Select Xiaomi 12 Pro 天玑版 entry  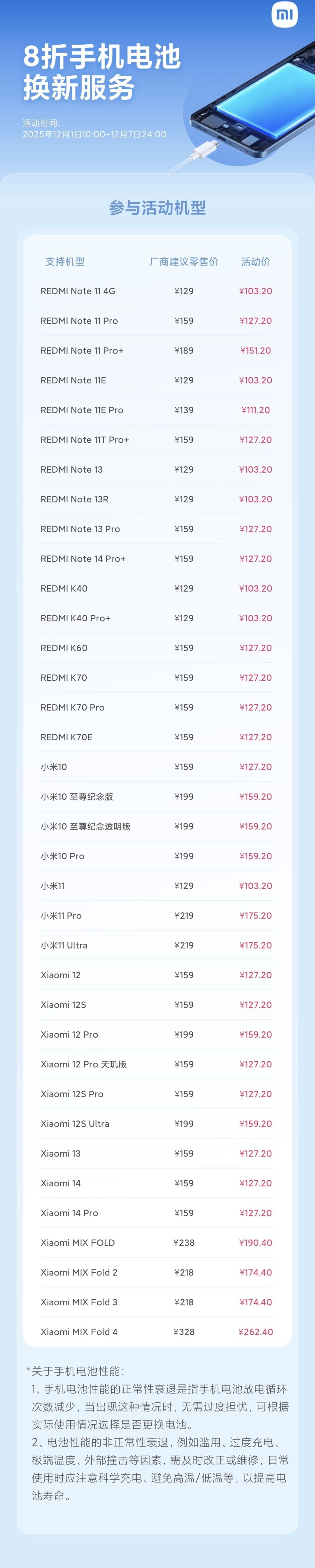(x=83, y=1064)
